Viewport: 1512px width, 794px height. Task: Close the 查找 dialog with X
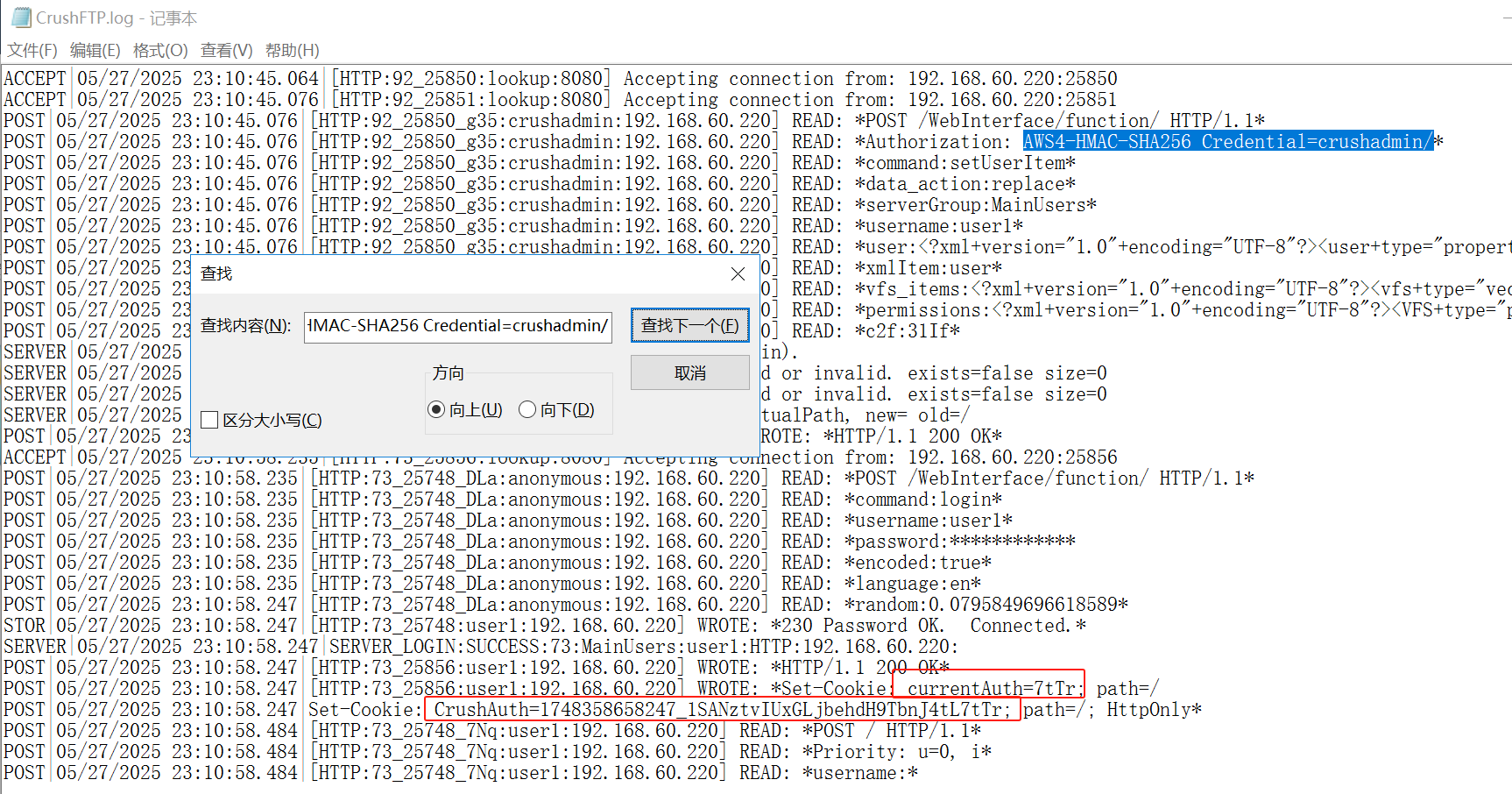738,274
